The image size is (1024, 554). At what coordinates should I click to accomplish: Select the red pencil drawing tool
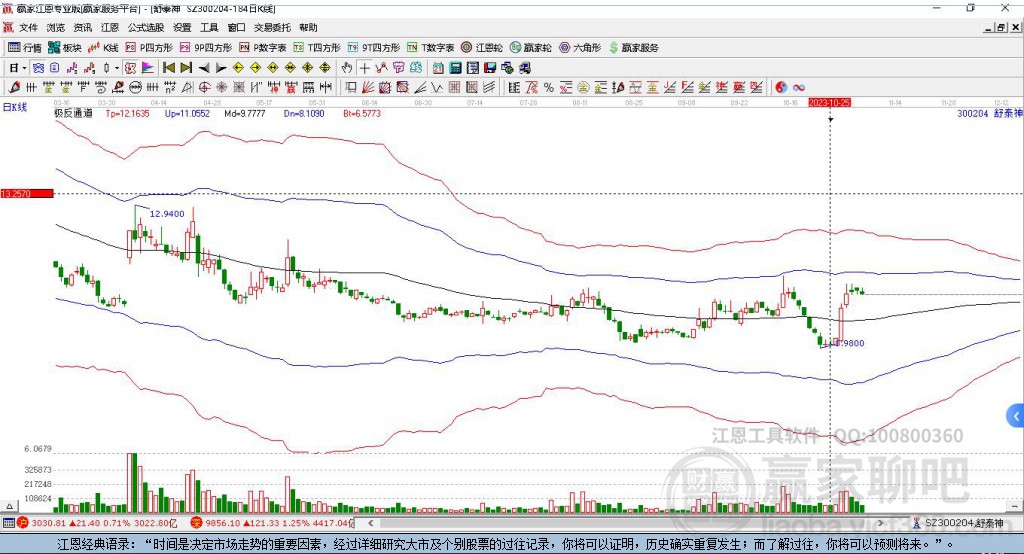pyautogui.click(x=14, y=88)
